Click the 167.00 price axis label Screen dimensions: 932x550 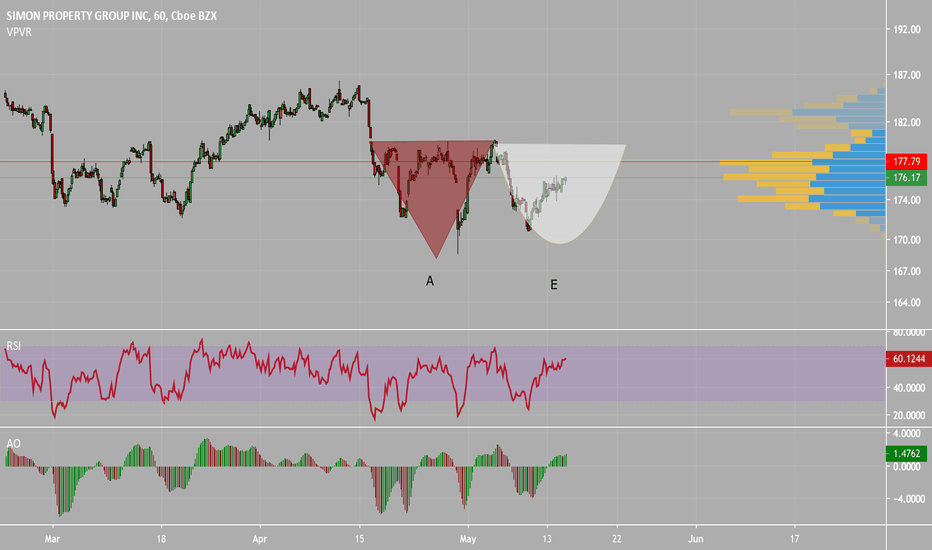(906, 271)
